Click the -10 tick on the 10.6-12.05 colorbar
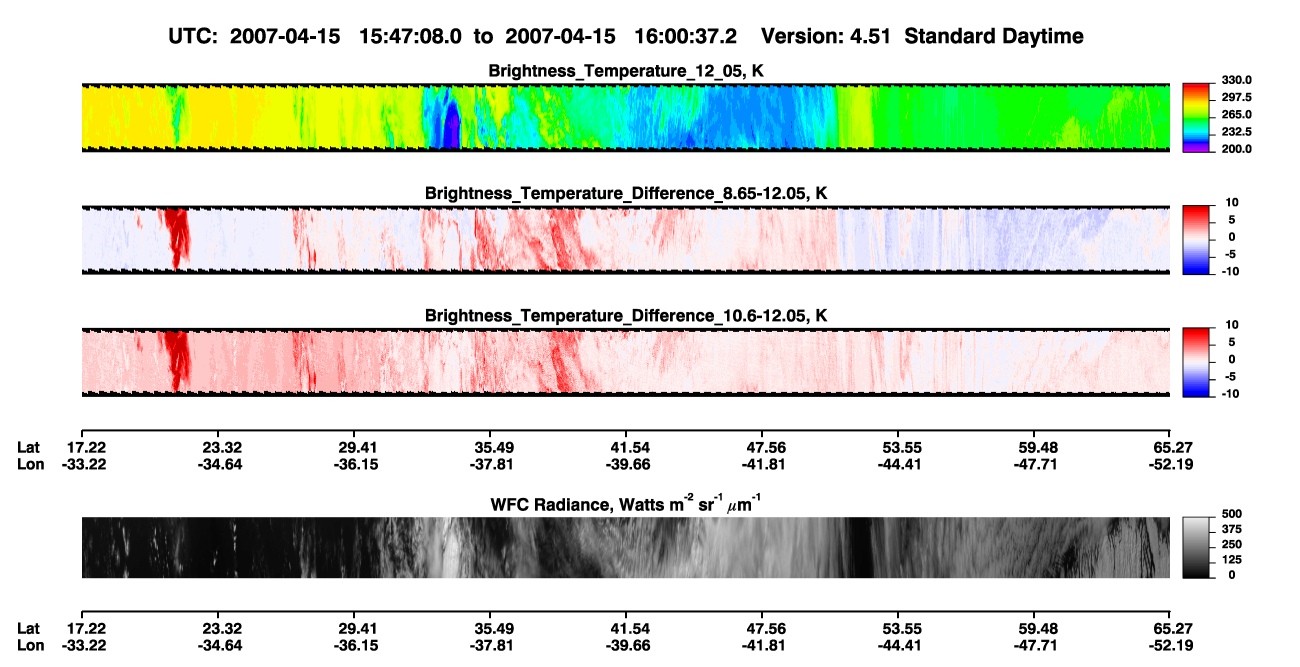The height and width of the screenshot is (667, 1300). click(x=1231, y=393)
